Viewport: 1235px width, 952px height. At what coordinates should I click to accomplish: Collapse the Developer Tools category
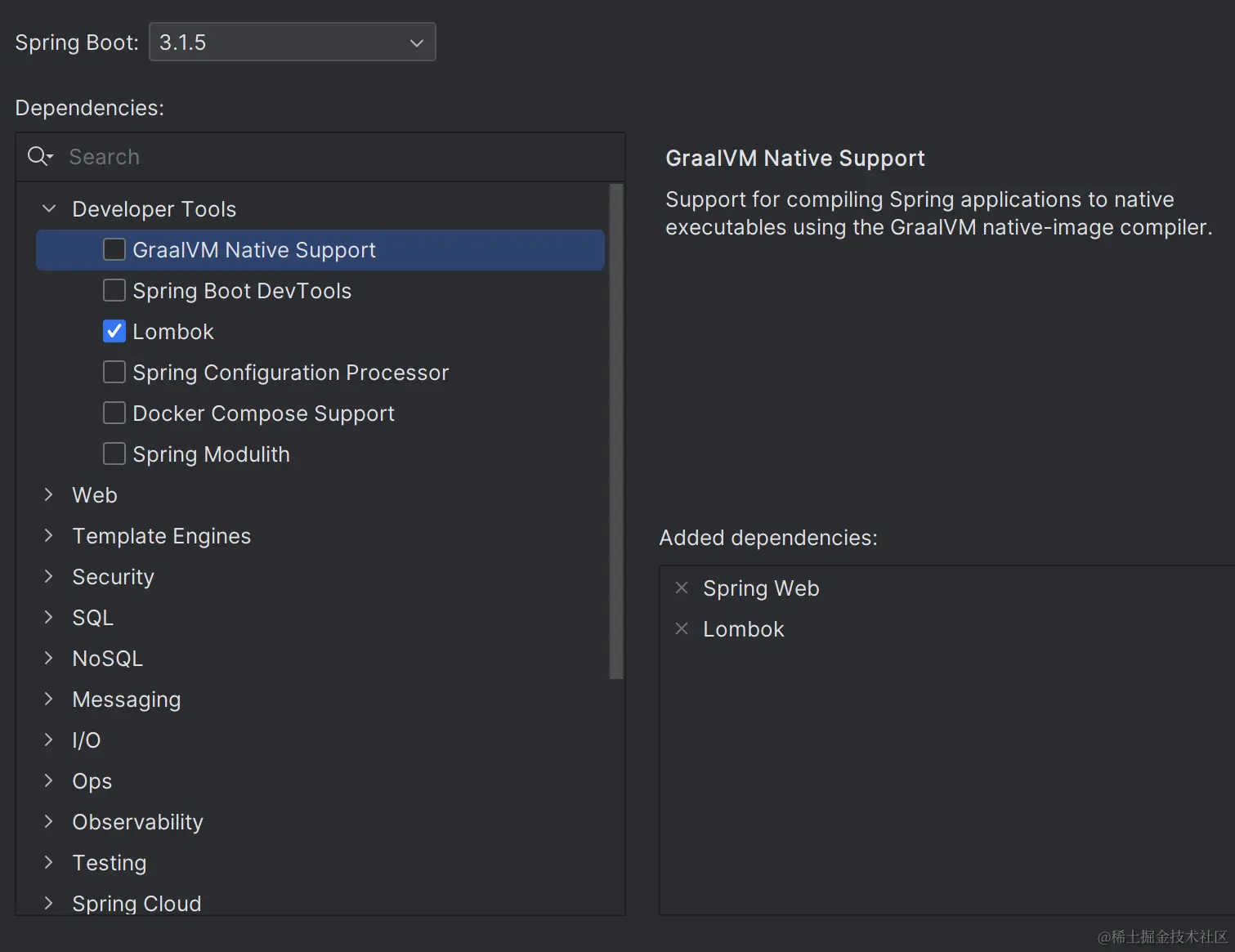49,208
